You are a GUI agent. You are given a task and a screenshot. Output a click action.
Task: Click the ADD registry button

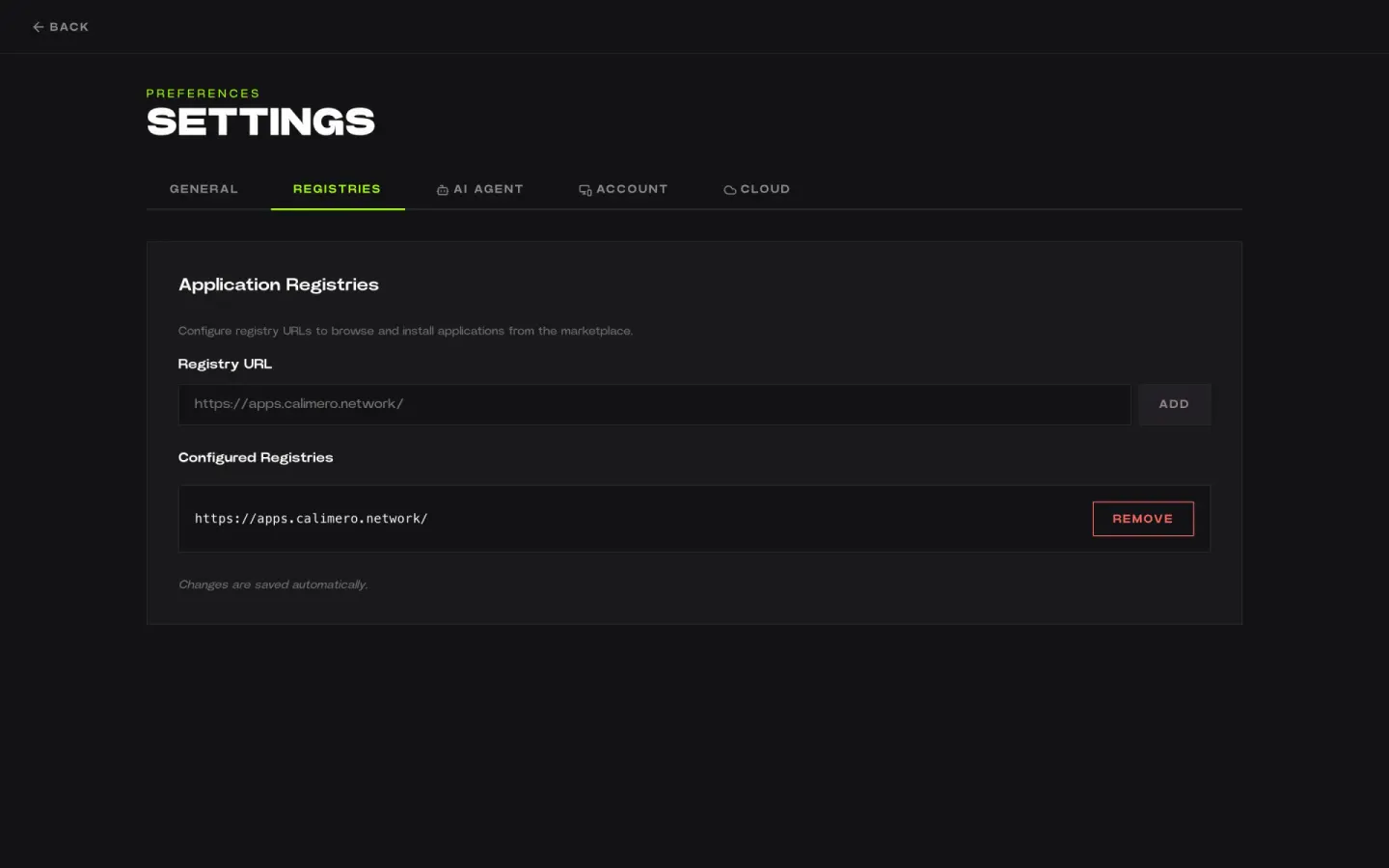(x=1174, y=404)
